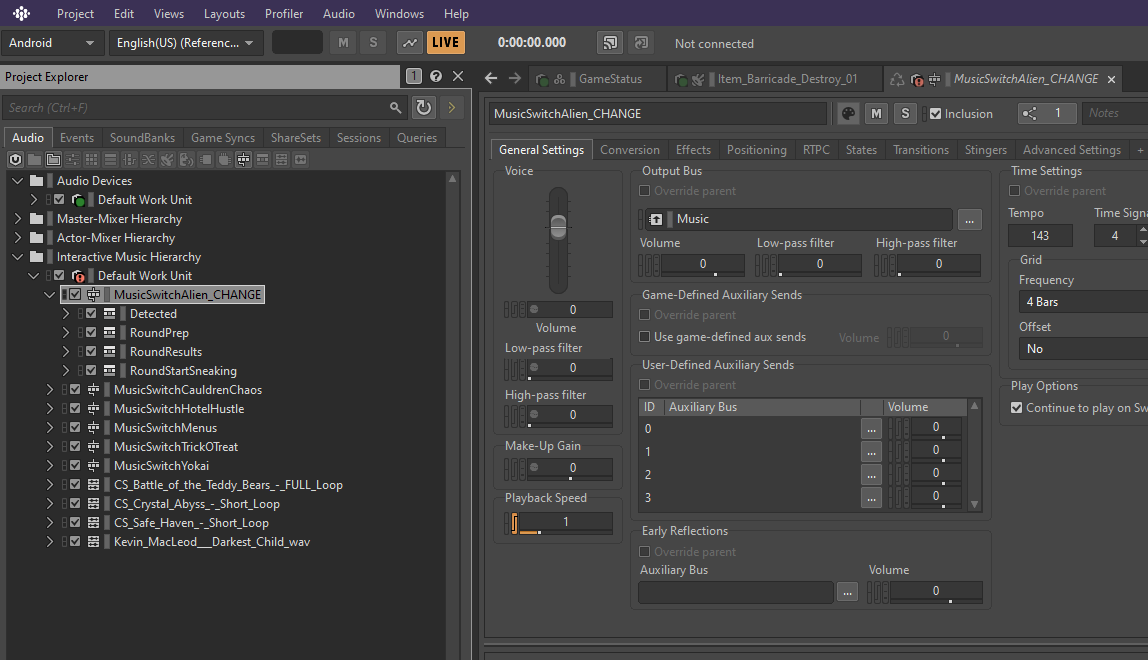Screen dimensions: 1148x660
Task: Click the help question mark icon in Project Explorer
Action: pos(435,77)
